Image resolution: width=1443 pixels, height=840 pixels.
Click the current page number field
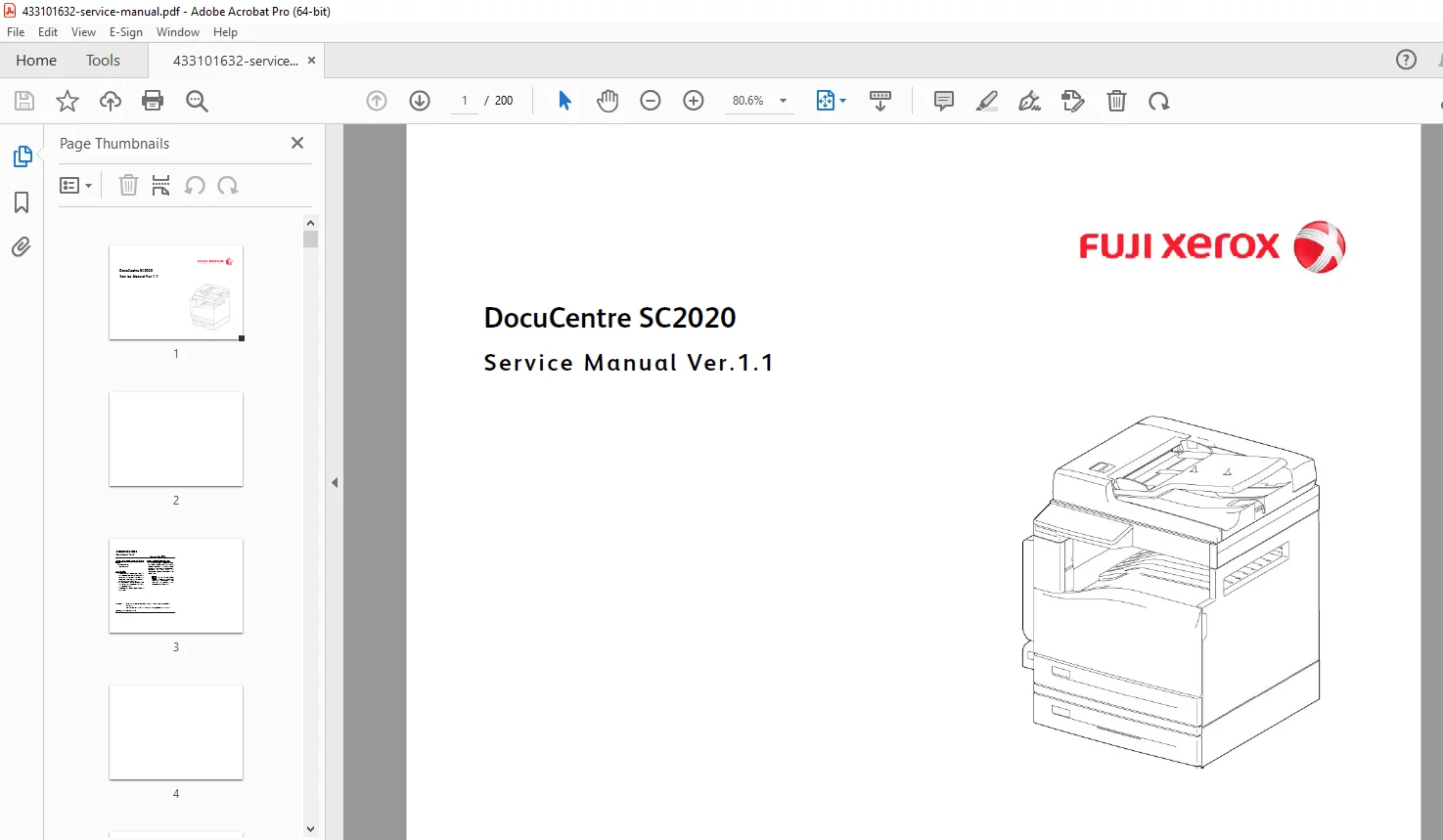click(x=465, y=101)
